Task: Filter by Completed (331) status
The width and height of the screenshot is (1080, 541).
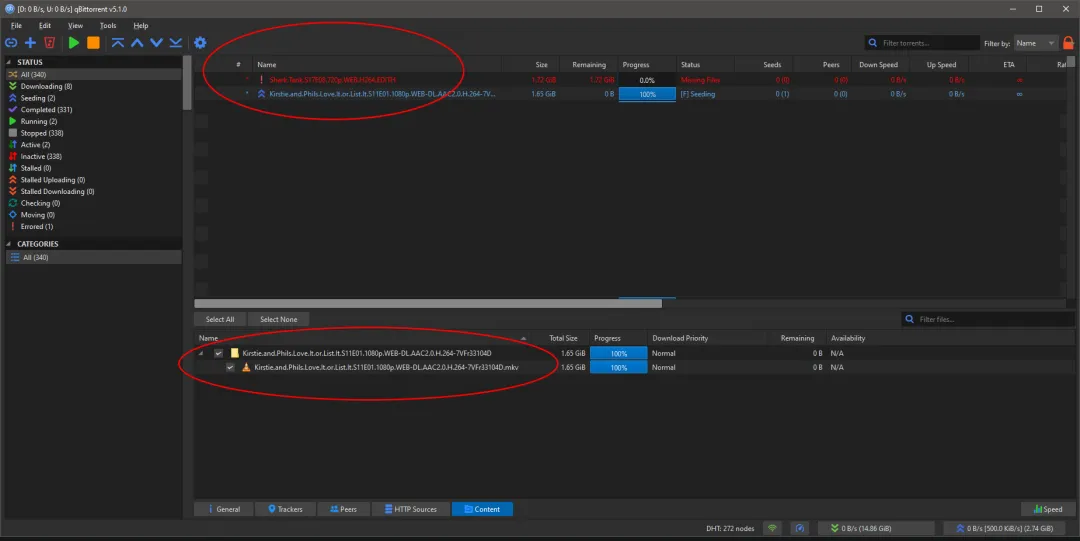Action: click(46, 110)
